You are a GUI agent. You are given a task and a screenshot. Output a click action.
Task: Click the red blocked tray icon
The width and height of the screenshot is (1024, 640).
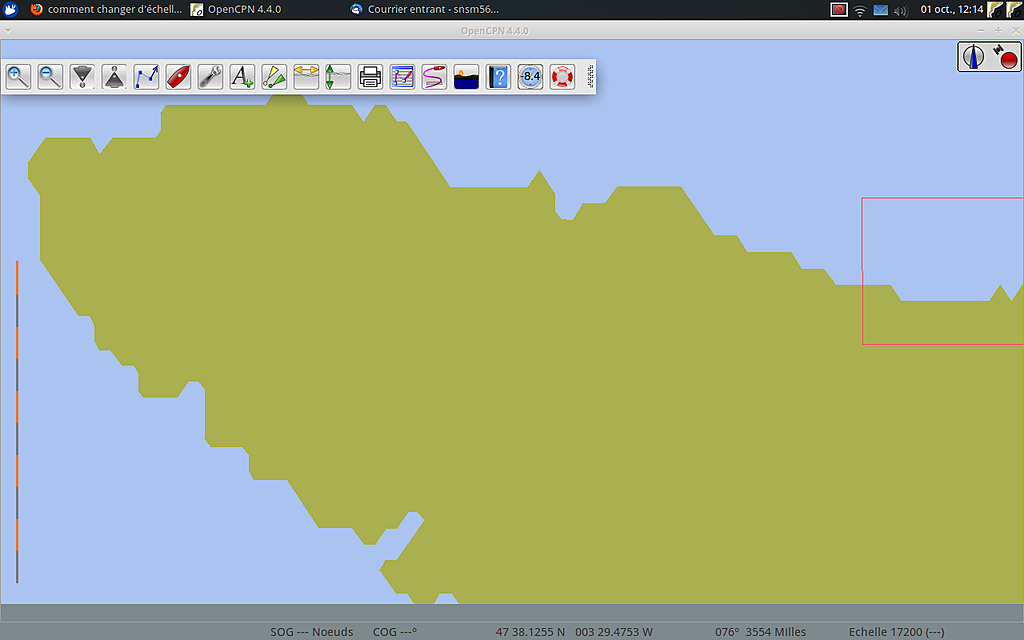839,10
